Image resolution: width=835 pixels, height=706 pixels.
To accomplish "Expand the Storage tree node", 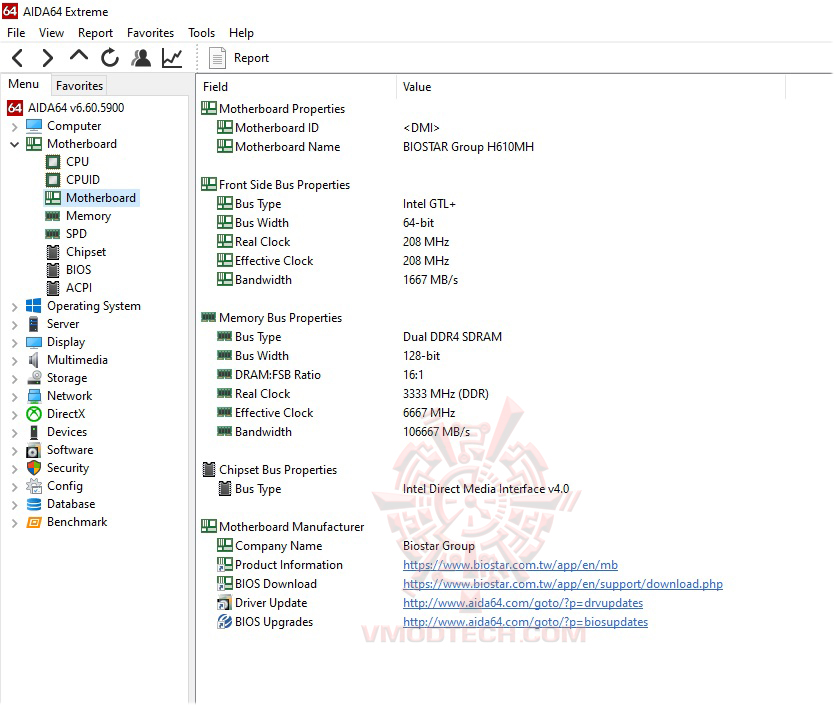I will (x=14, y=379).
